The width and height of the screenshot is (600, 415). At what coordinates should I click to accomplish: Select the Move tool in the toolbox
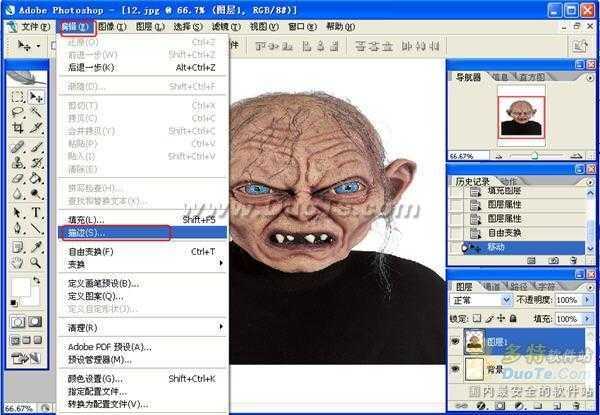[36, 97]
